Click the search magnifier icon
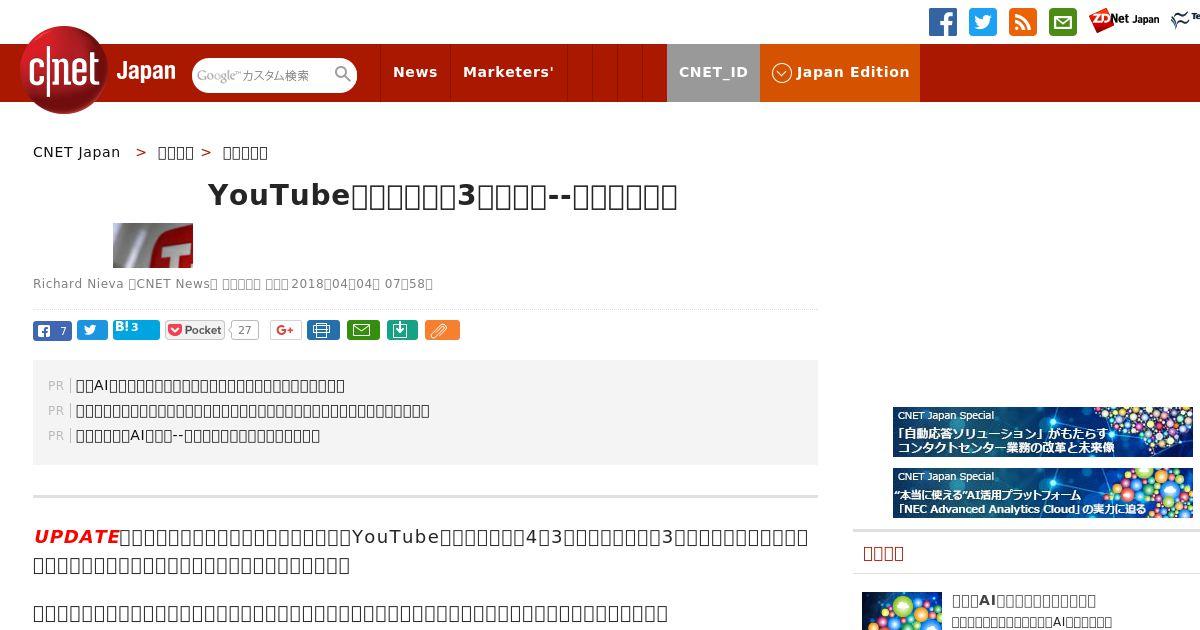 click(343, 74)
